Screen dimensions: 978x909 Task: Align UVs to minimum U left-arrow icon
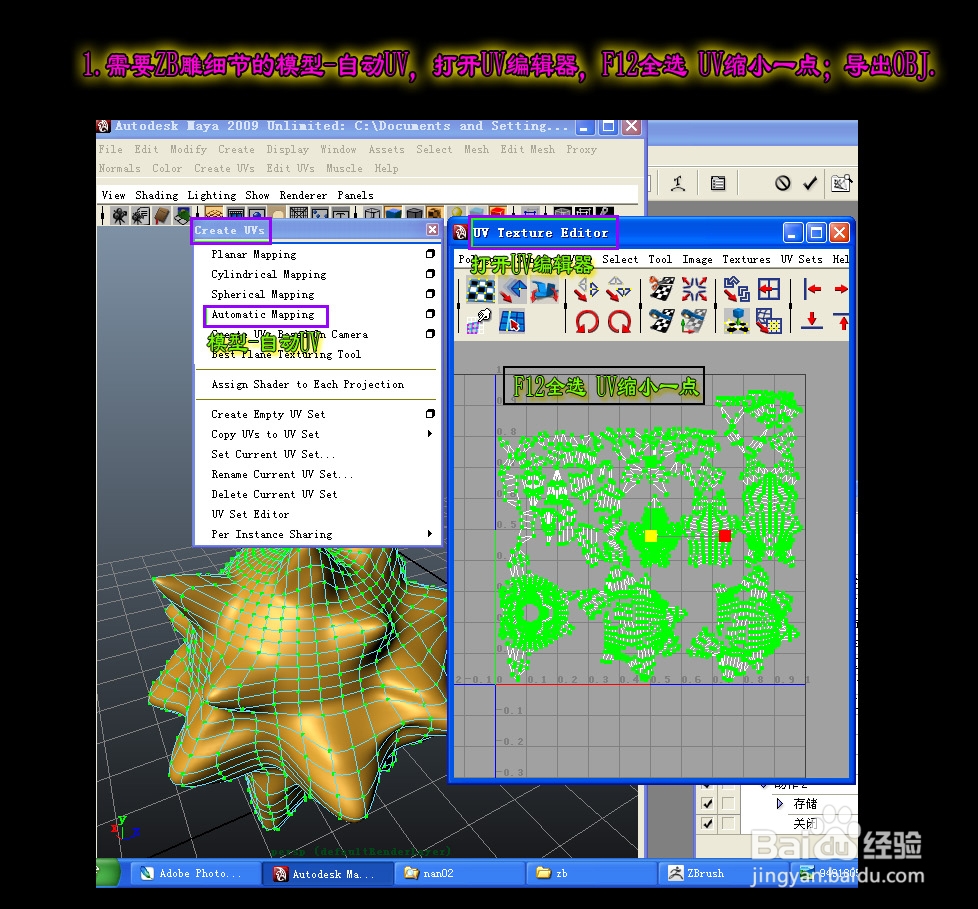(812, 289)
